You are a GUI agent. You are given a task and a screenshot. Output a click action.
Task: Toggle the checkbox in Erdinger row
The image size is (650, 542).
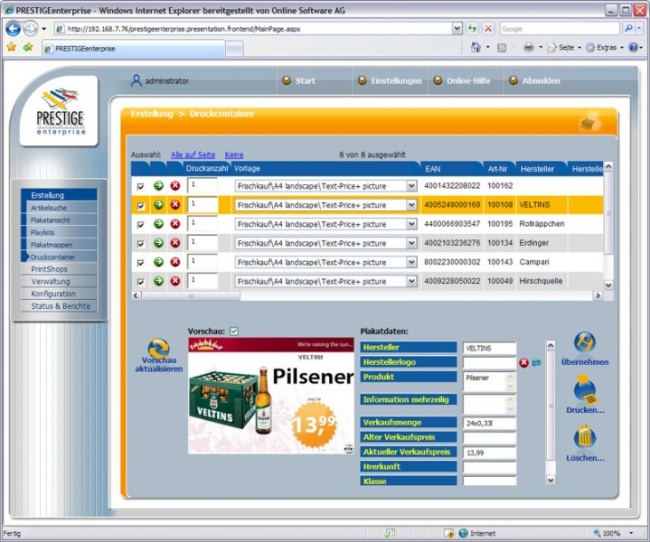click(141, 243)
